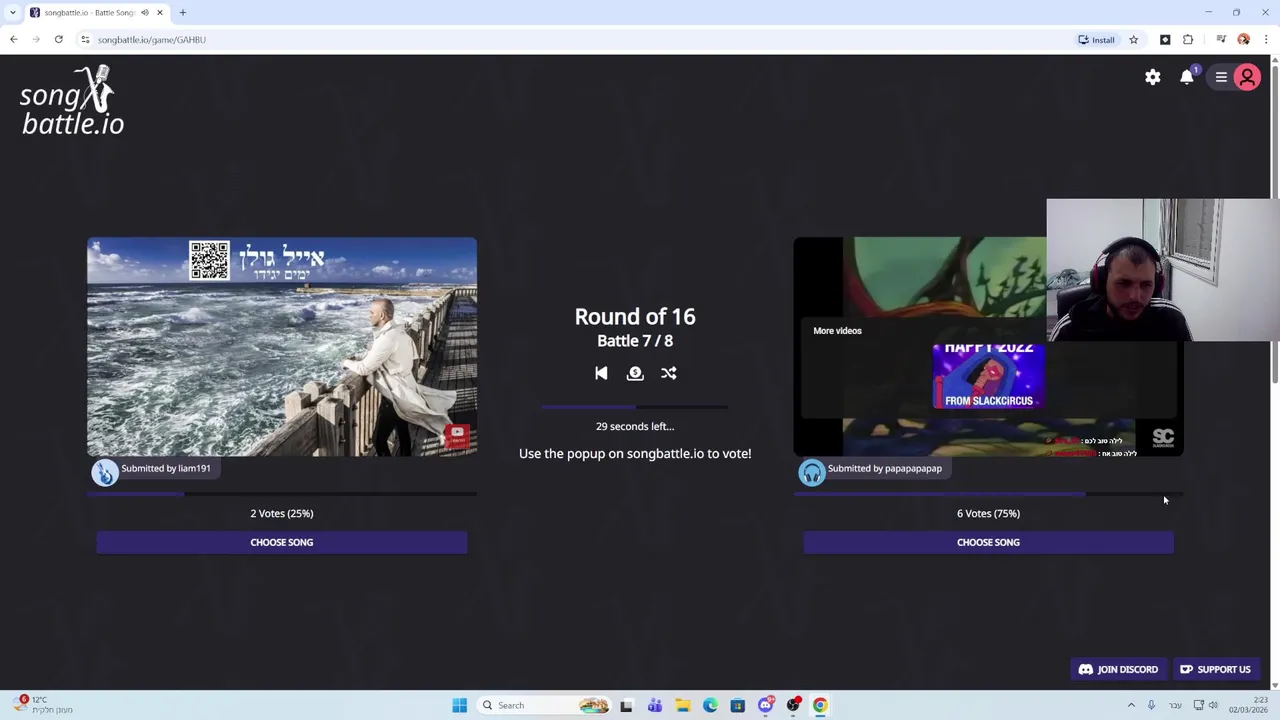Image resolution: width=1280 pixels, height=720 pixels.
Task: Open Task View in the taskbar
Action: (626, 705)
